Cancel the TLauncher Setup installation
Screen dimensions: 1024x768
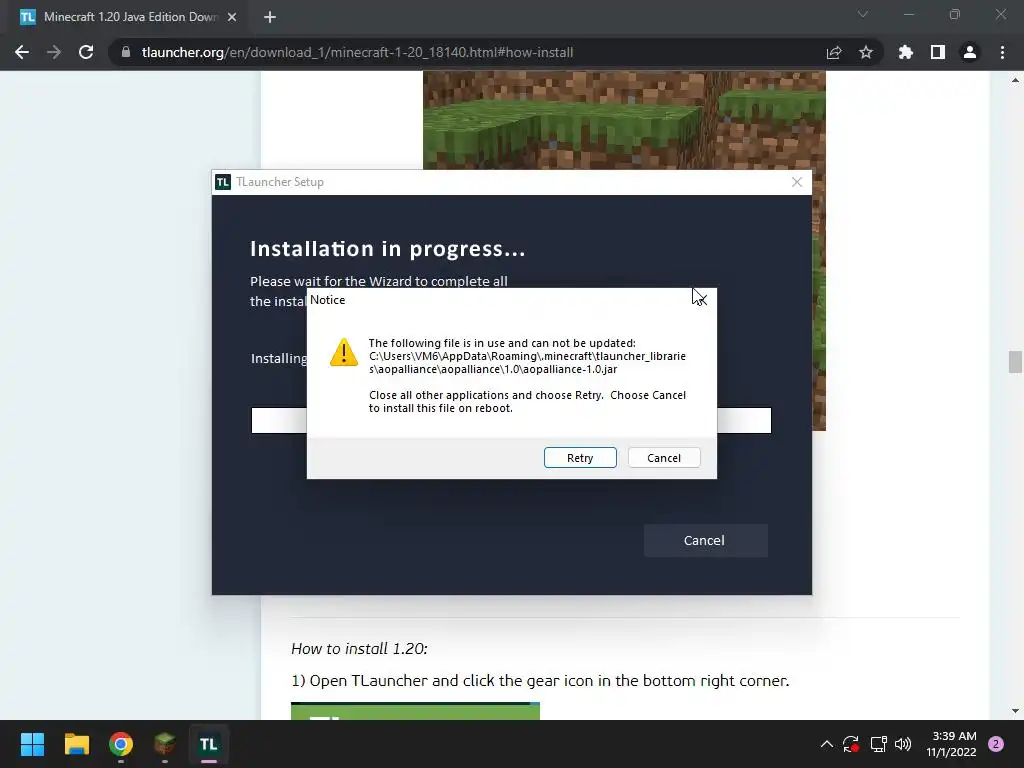pyautogui.click(x=705, y=541)
